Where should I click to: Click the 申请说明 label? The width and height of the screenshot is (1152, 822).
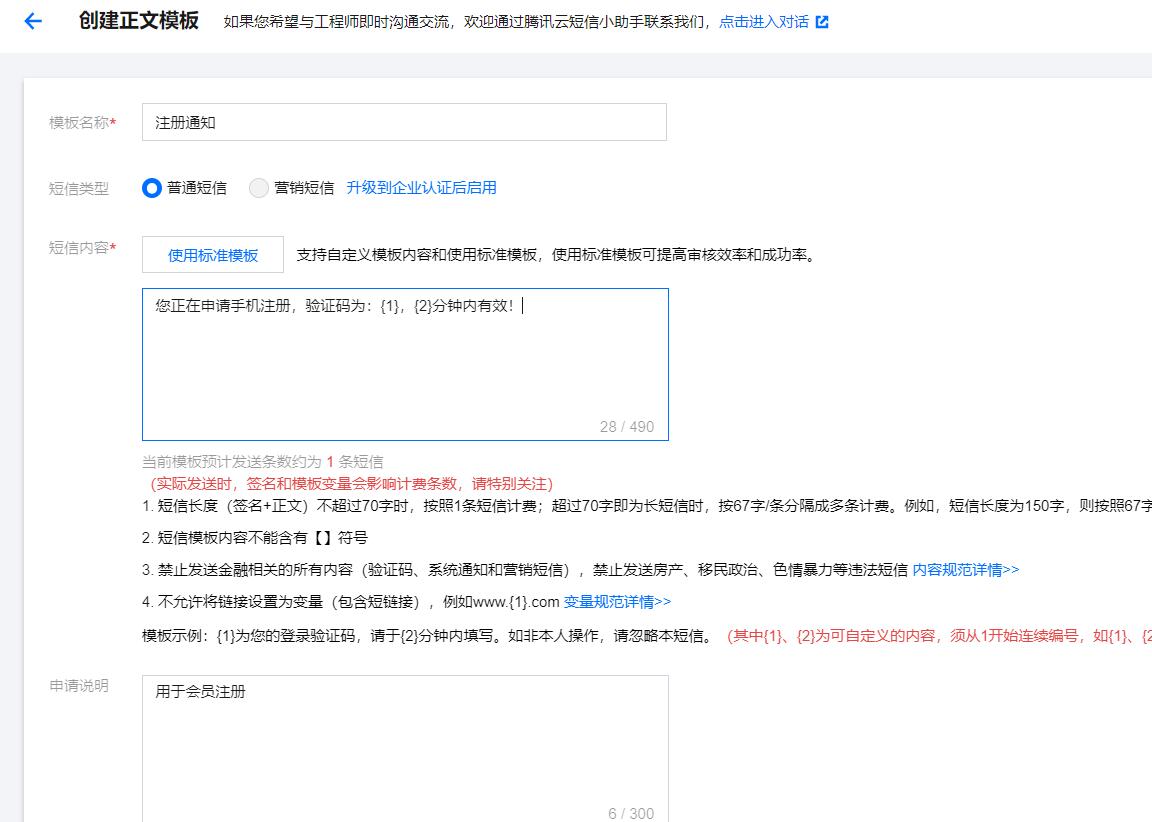pos(79,686)
